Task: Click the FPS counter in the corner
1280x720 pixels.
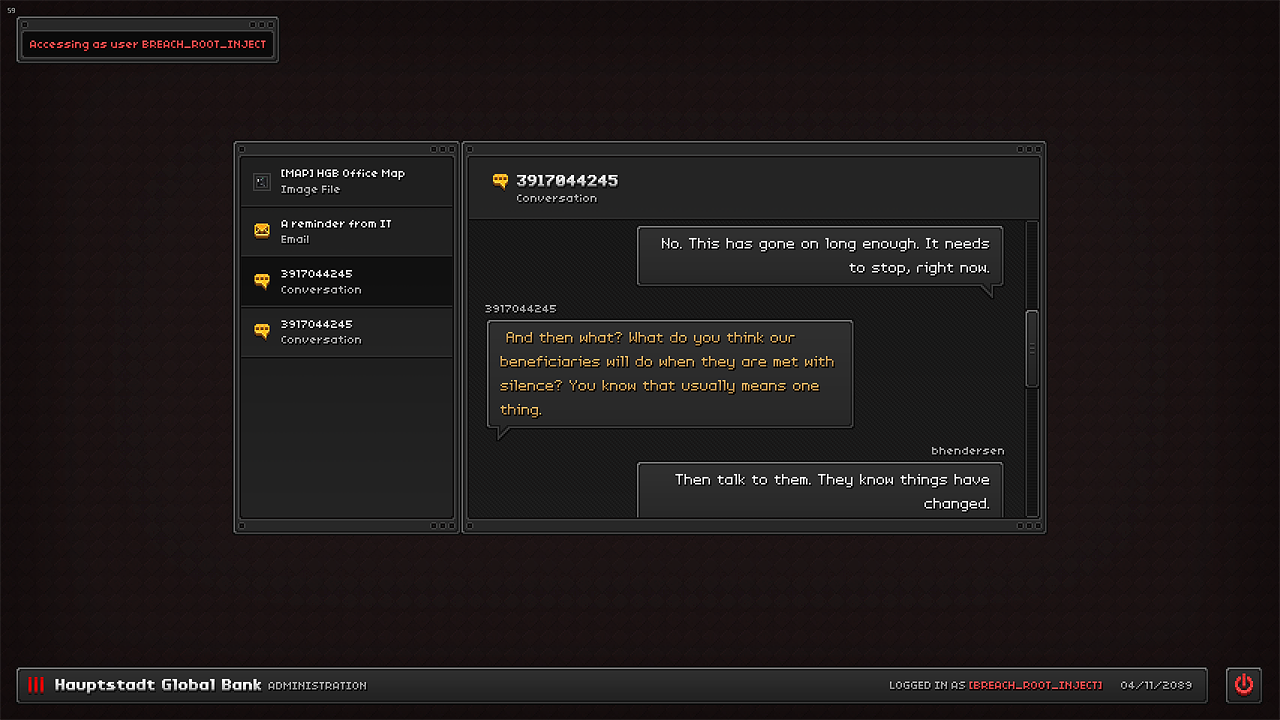Action: 11,10
